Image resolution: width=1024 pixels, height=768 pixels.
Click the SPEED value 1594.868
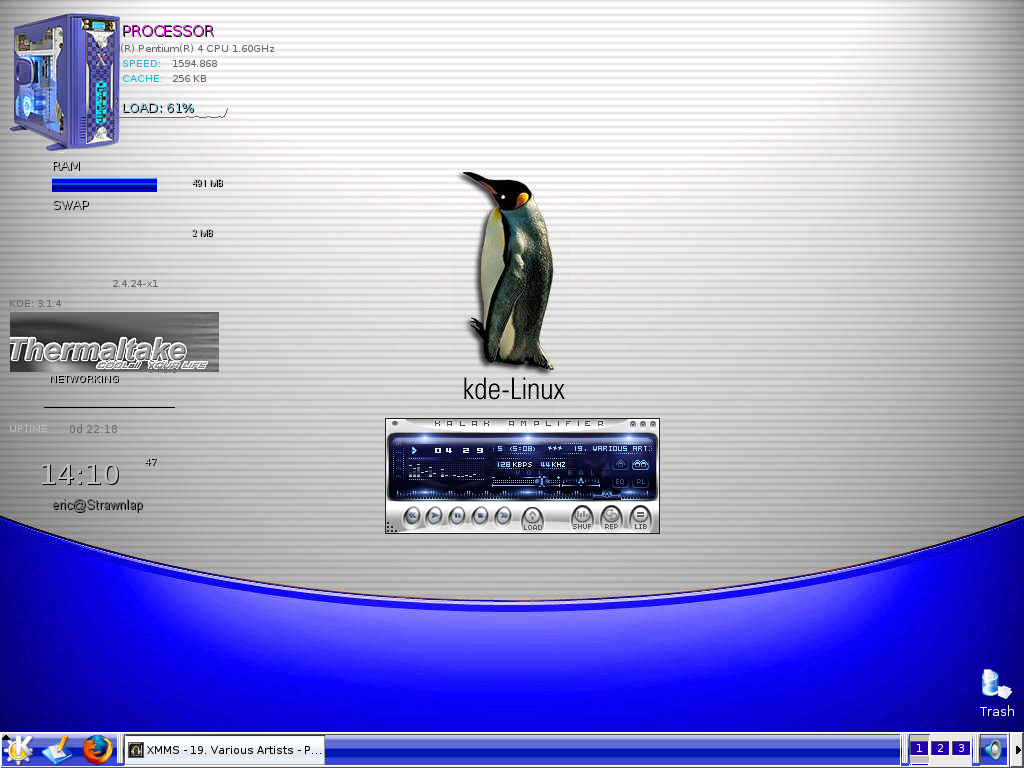[x=195, y=63]
